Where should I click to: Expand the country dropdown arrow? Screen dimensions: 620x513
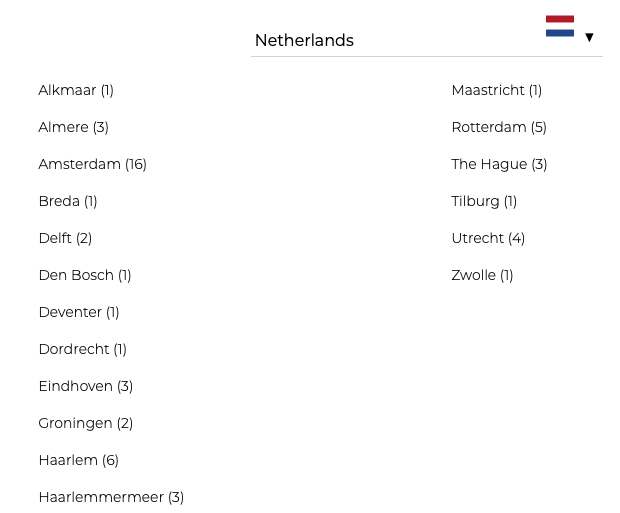click(x=589, y=38)
